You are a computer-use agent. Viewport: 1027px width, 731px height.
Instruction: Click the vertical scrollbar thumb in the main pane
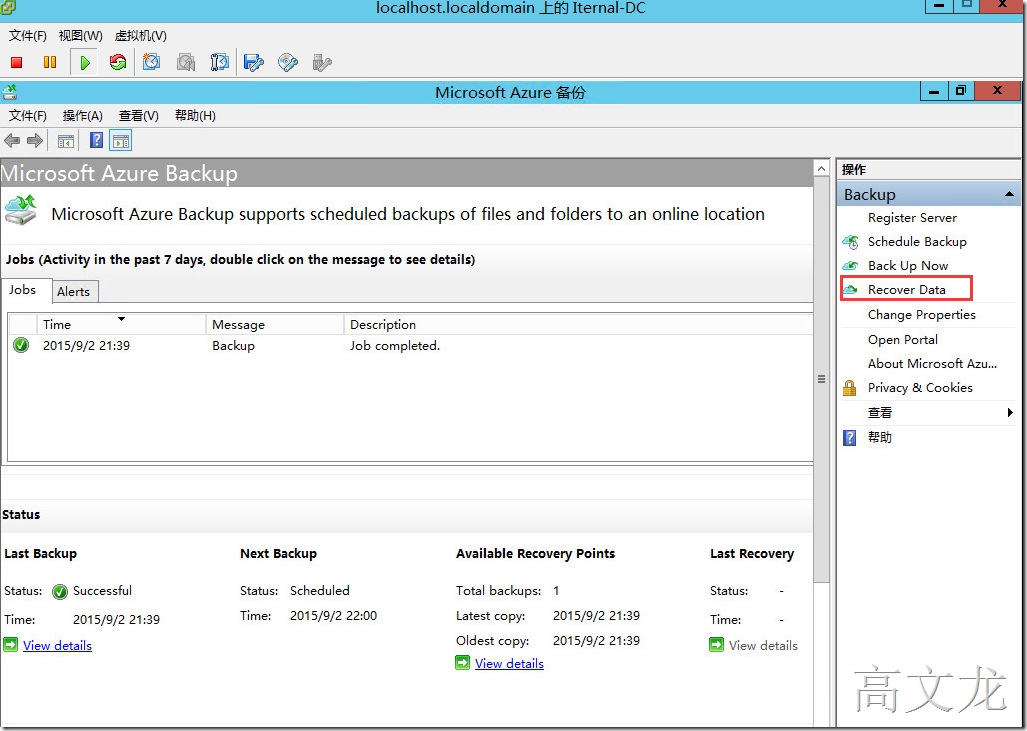click(821, 379)
